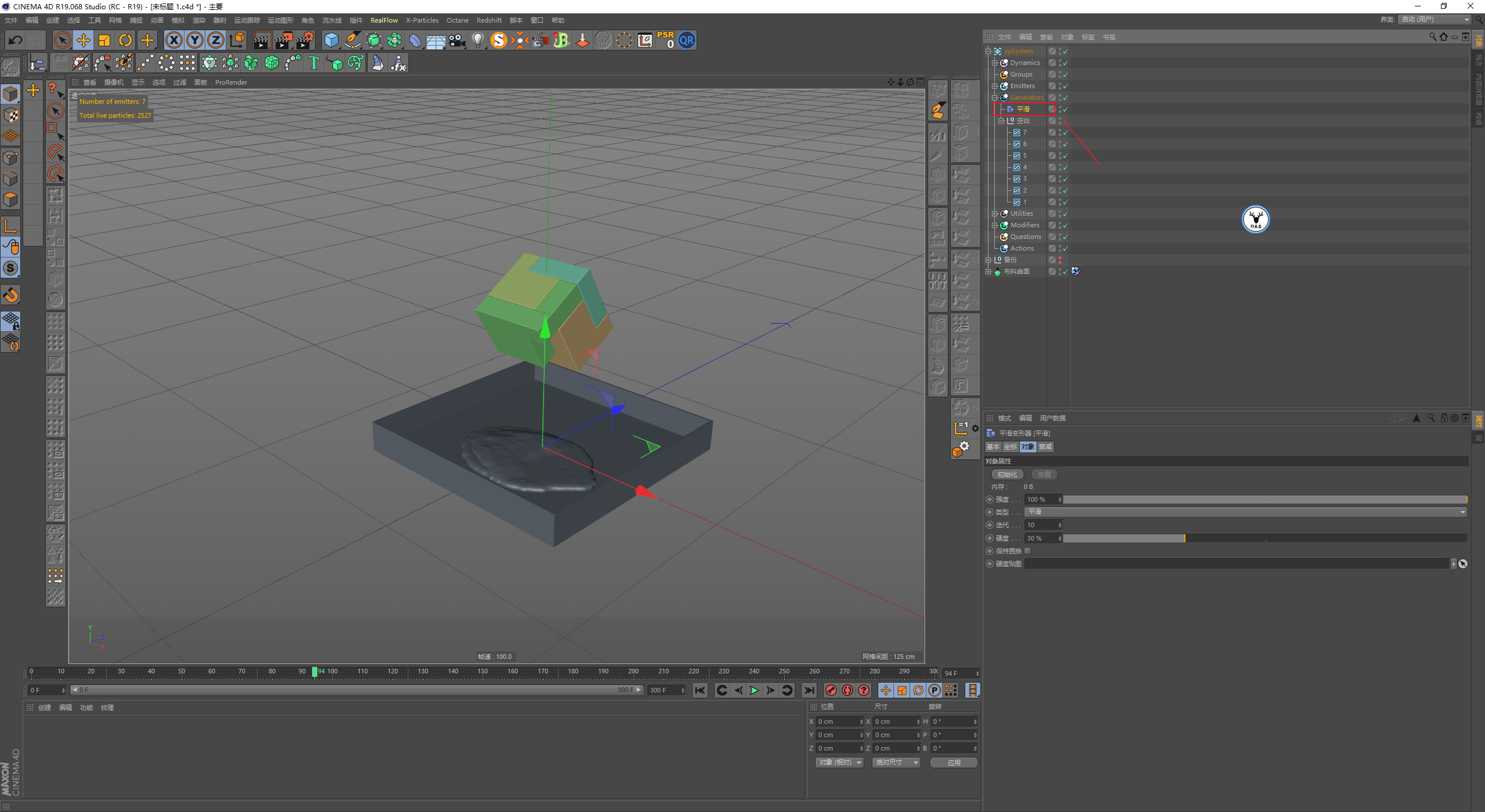Screen dimensions: 1485x812
Task: Select the Move tool in toolbar
Action: pos(83,40)
